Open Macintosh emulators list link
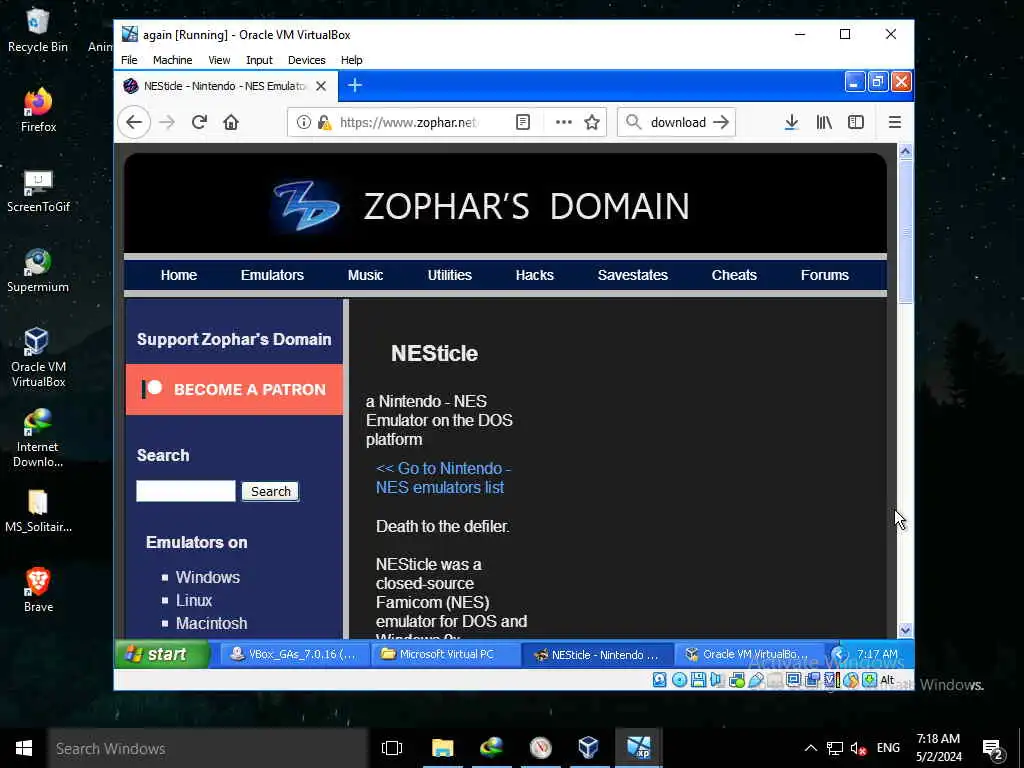 [x=212, y=623]
